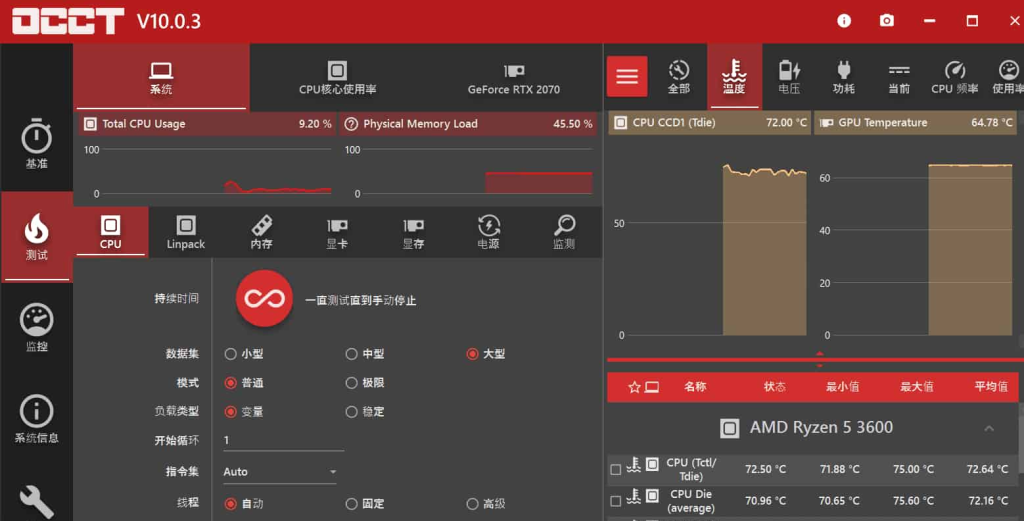Open the 系统信息 system info section
This screenshot has height=521, width=1024.
tap(36, 419)
